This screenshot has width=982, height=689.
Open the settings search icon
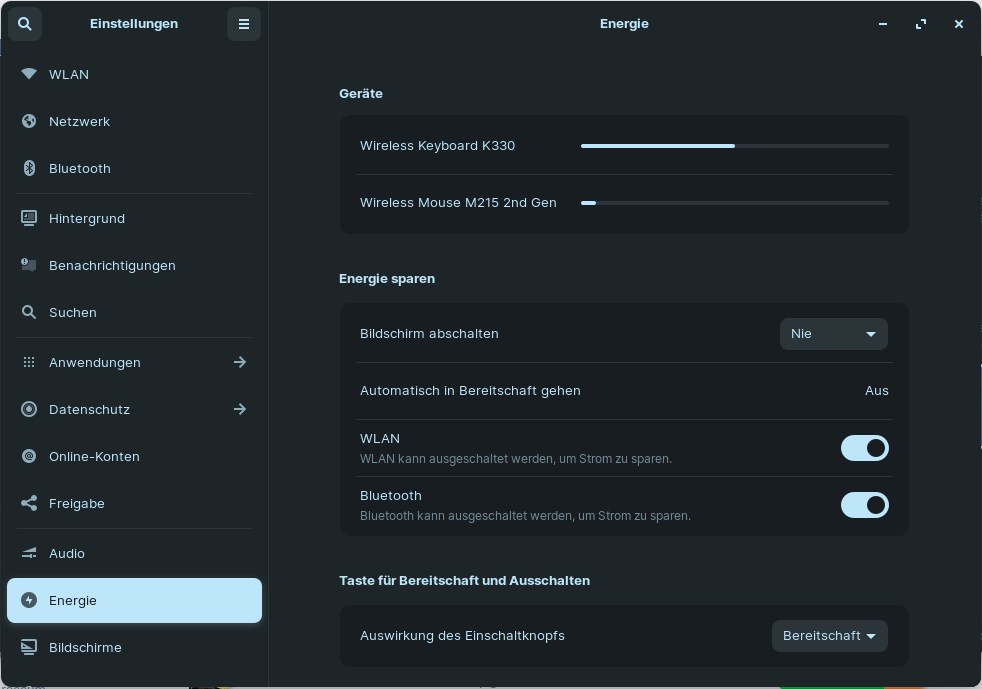tap(25, 24)
